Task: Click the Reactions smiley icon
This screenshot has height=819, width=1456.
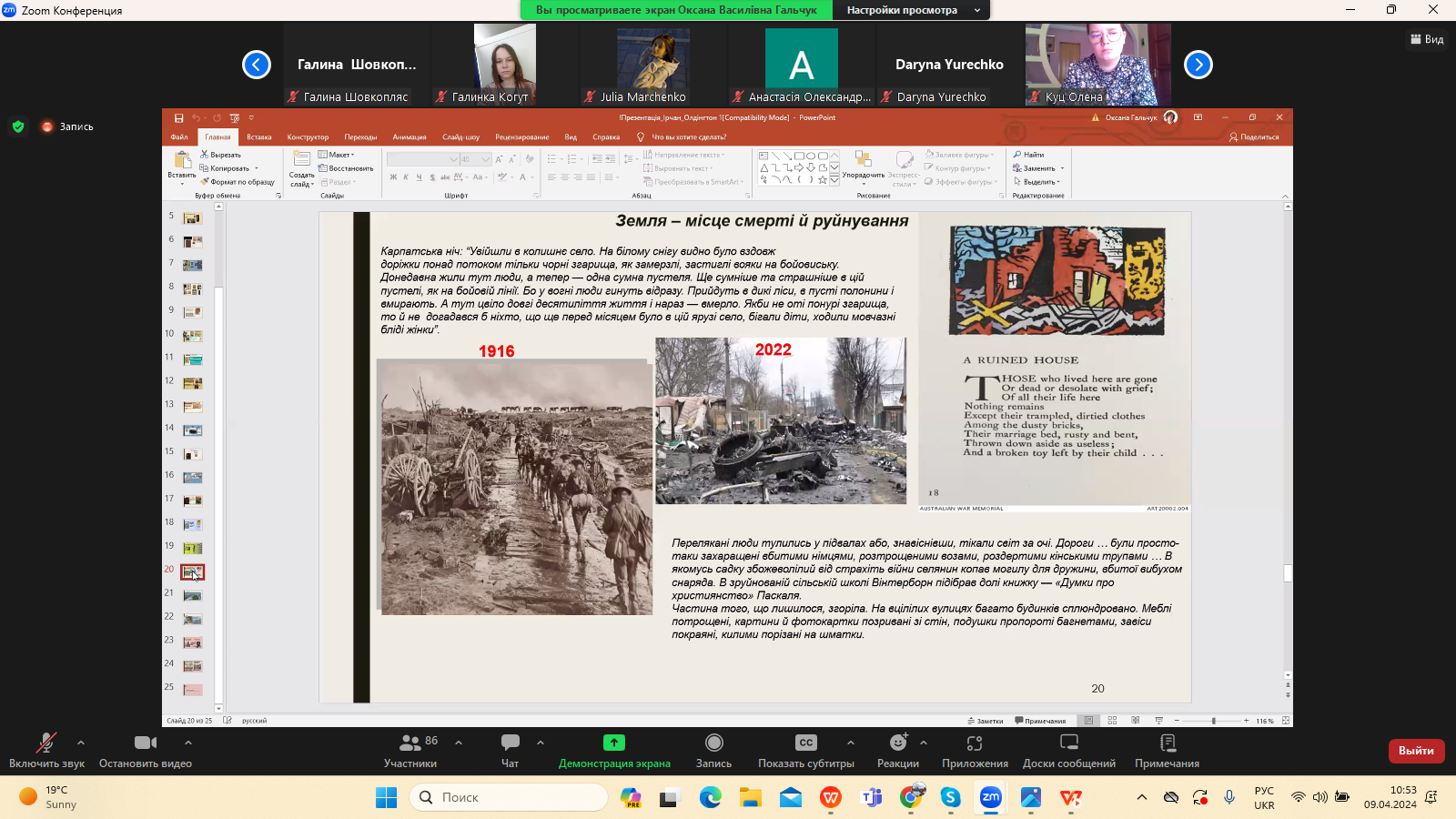Action: (897, 743)
